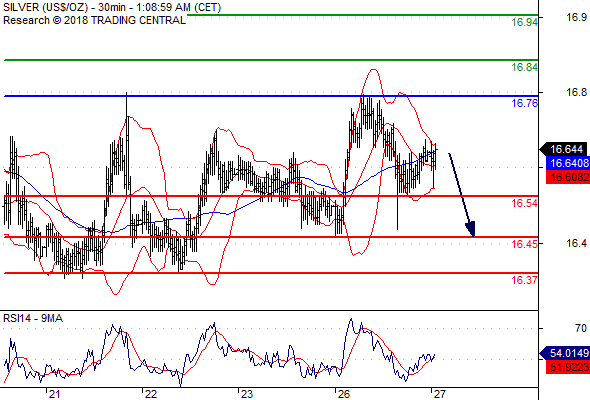
Task: Click the SILVER (US$/OZ) chart title
Action: (45, 7)
